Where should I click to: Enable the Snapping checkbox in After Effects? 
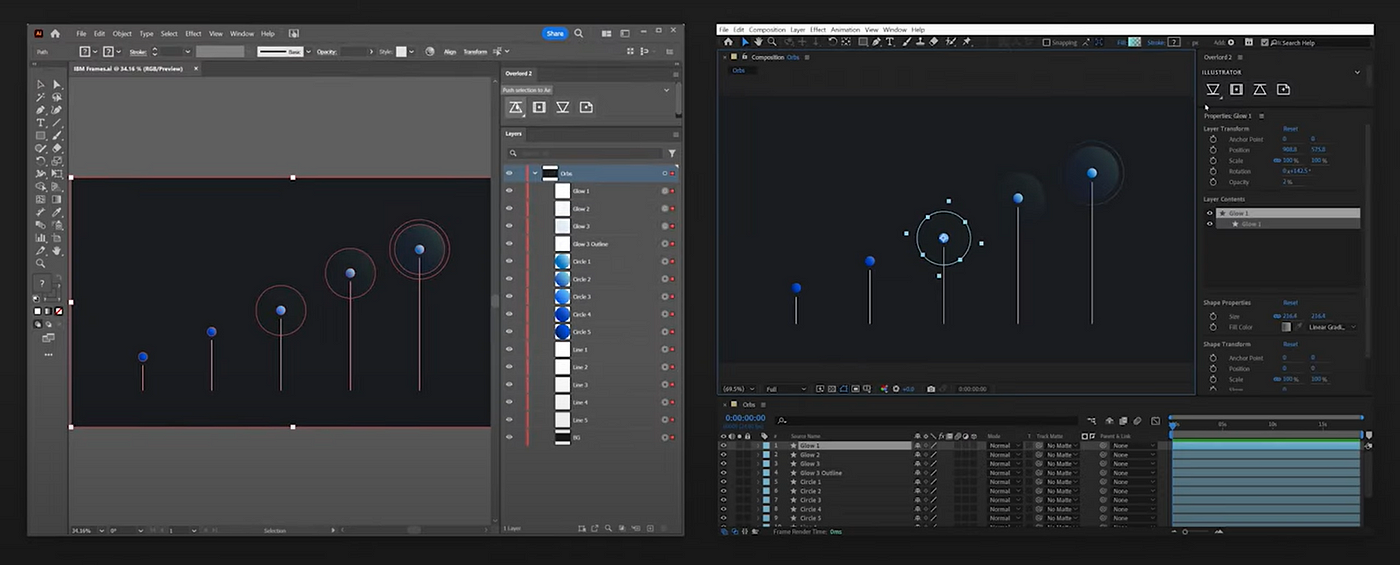point(1046,43)
